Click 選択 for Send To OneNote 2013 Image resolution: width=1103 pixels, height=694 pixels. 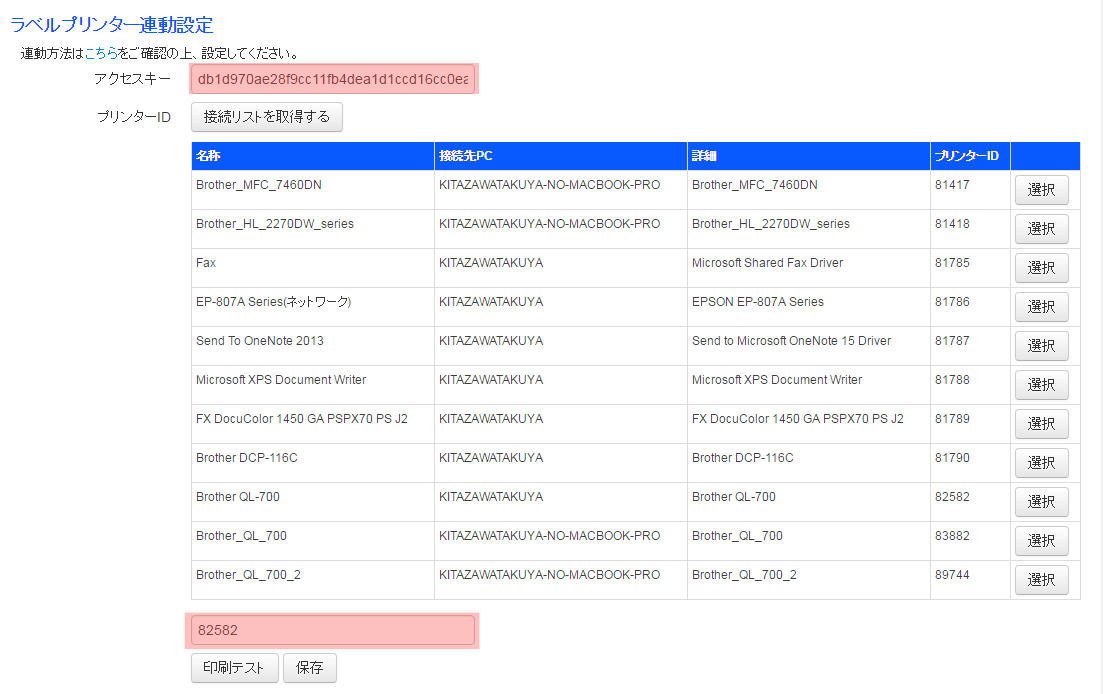click(1041, 346)
